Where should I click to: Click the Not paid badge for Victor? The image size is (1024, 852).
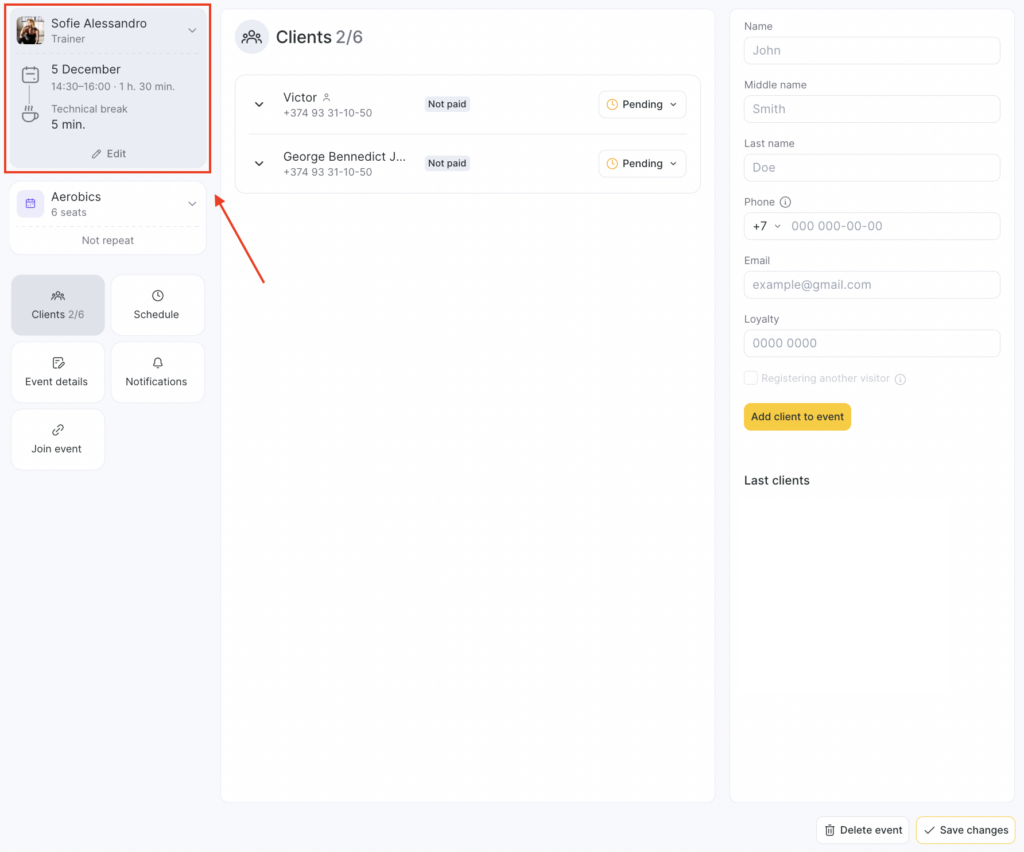click(x=447, y=104)
